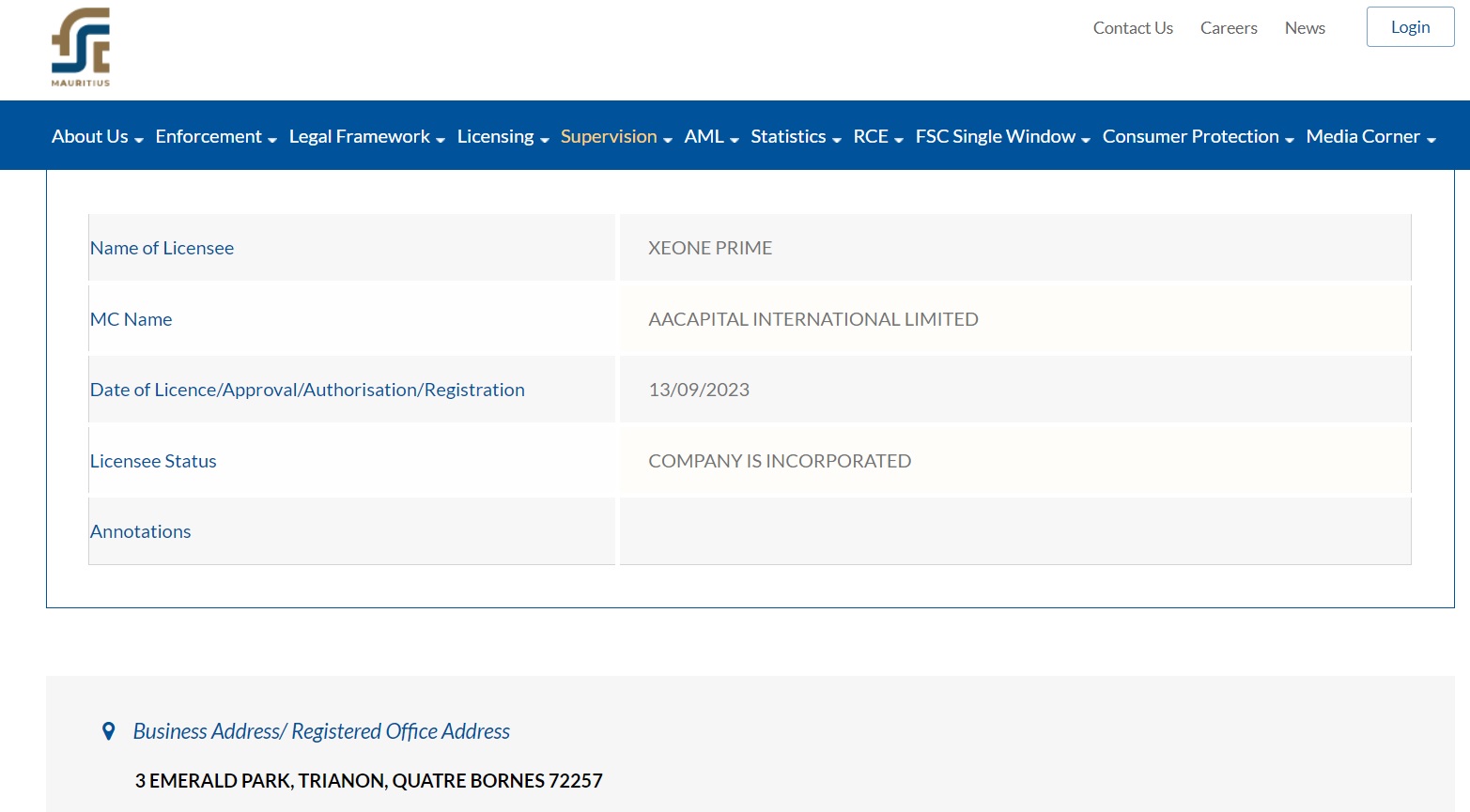Screen dimensions: 1470x812
Task: Click the location pin icon beside Business Address
Action: (109, 731)
